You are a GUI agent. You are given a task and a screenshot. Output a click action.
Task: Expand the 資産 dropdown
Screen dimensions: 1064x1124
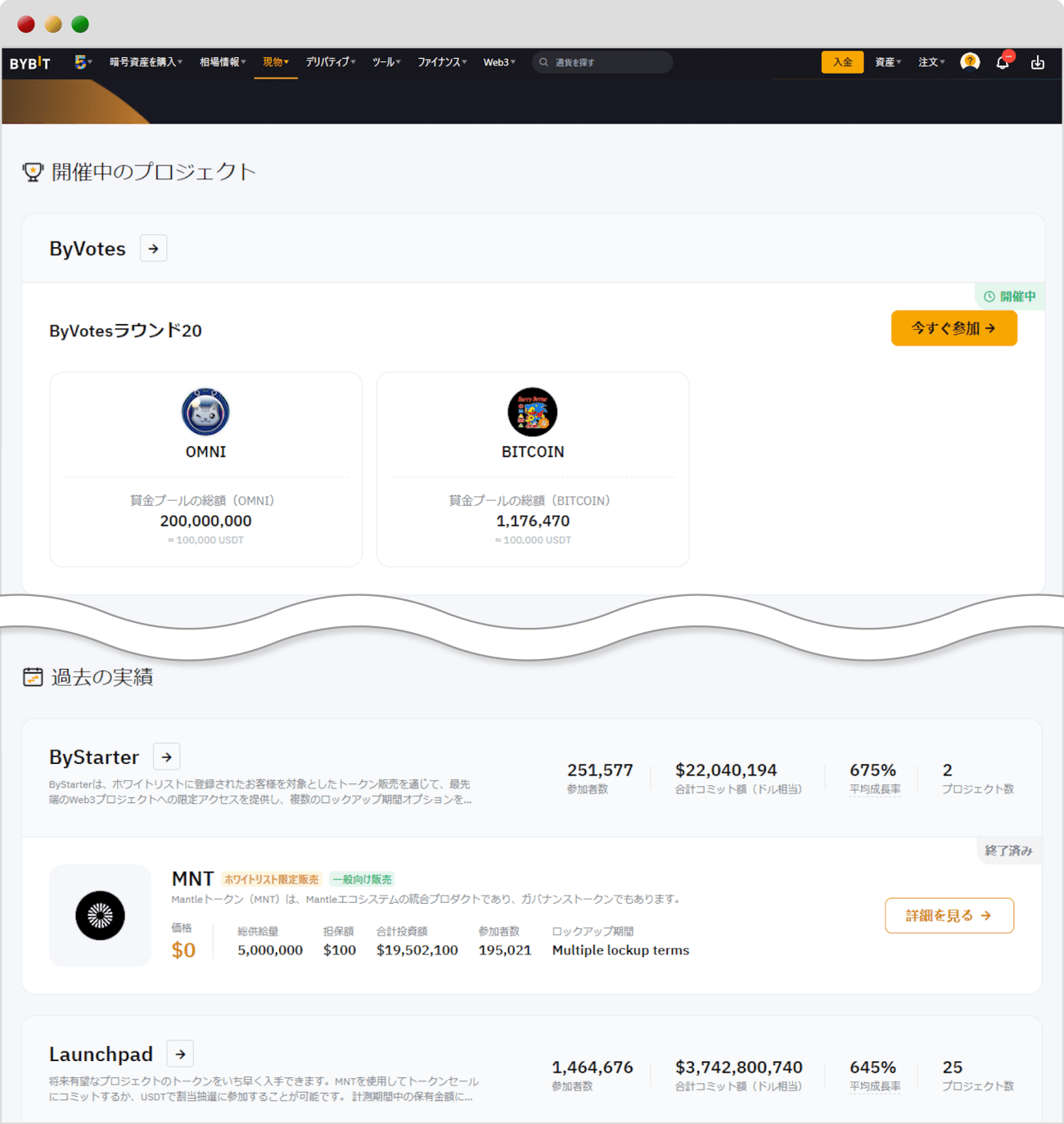tap(888, 62)
